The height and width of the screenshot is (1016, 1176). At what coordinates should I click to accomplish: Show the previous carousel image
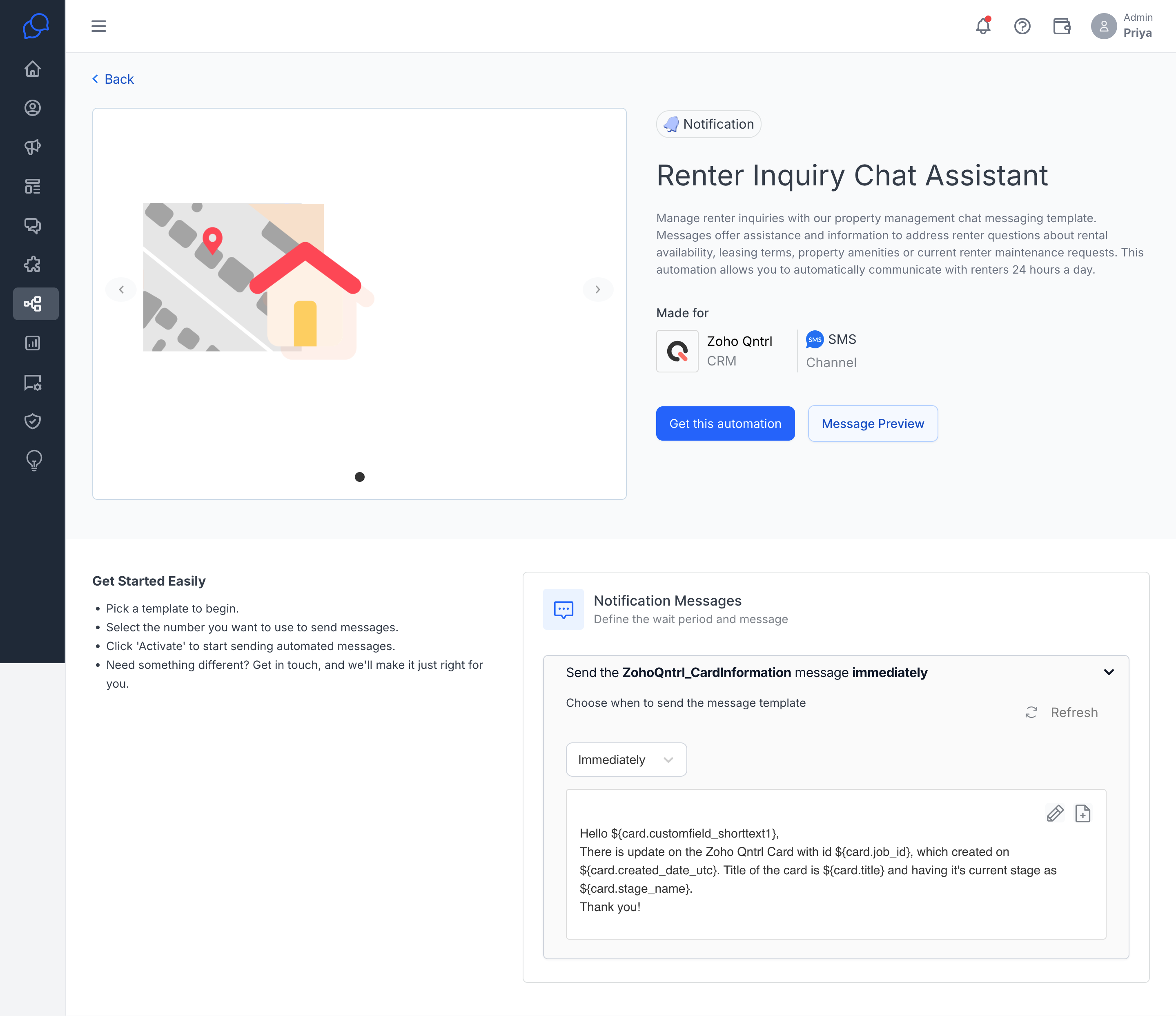pos(121,290)
